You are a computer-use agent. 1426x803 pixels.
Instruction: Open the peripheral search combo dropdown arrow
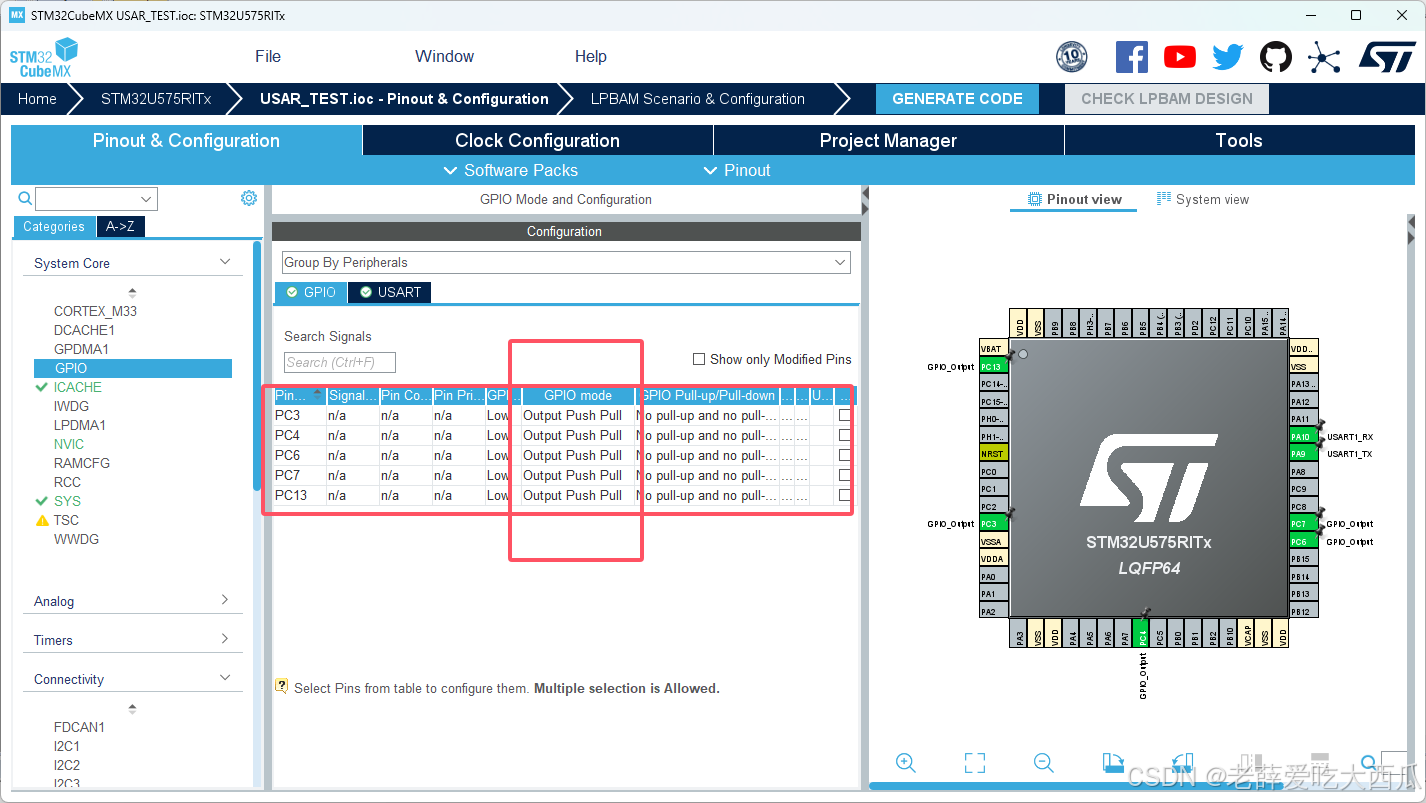[147, 198]
